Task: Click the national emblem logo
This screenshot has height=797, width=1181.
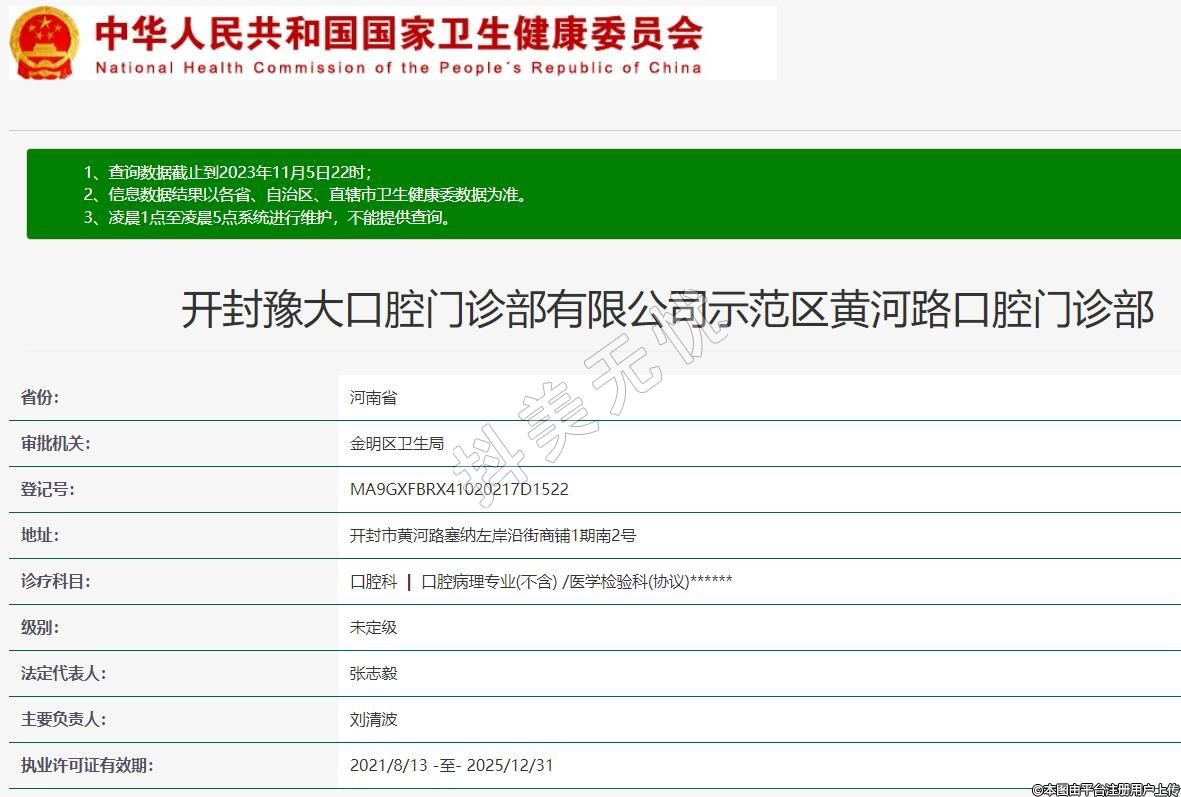Action: pos(44,42)
